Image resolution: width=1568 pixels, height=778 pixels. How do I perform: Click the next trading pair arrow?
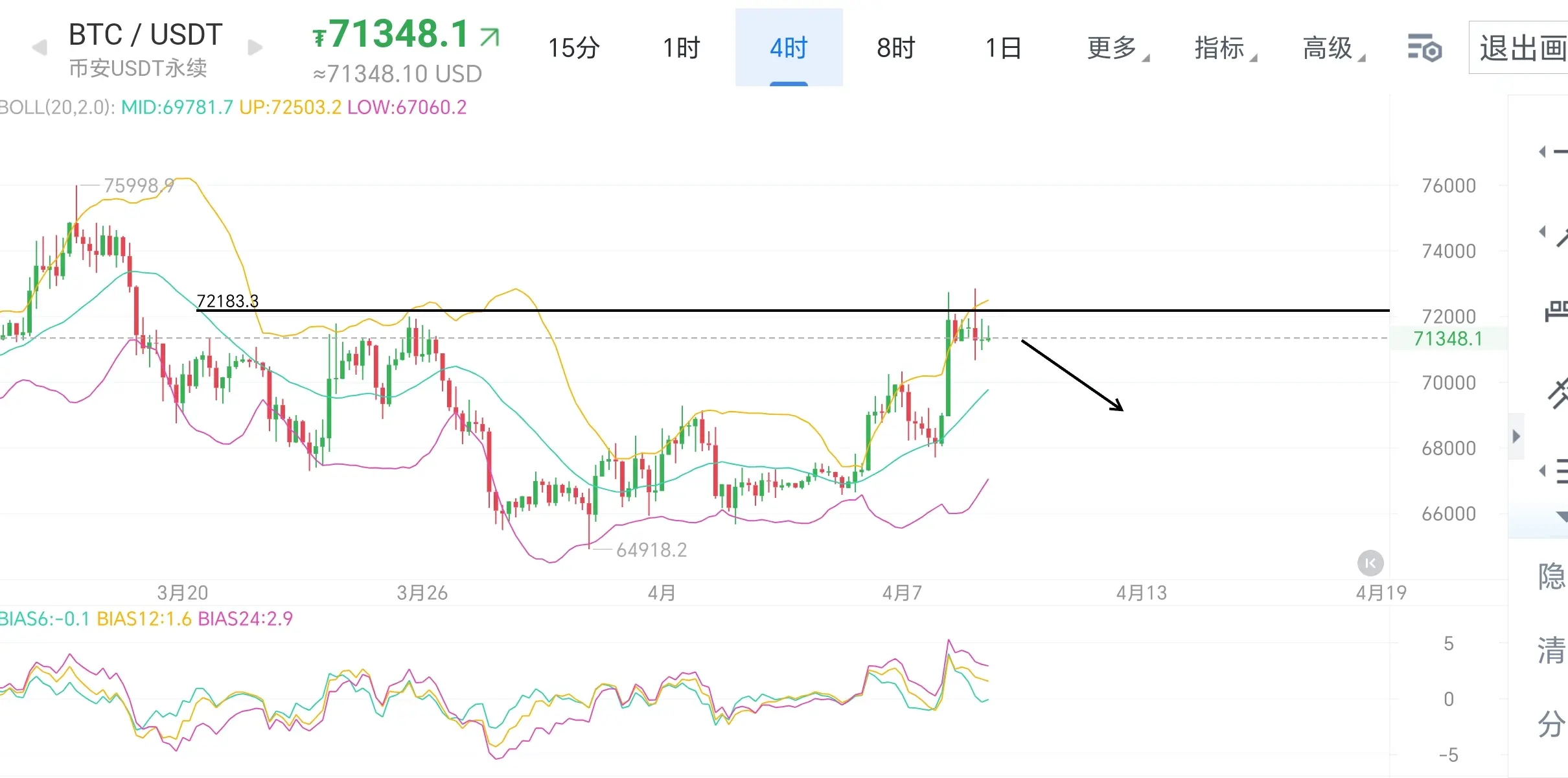[x=255, y=47]
